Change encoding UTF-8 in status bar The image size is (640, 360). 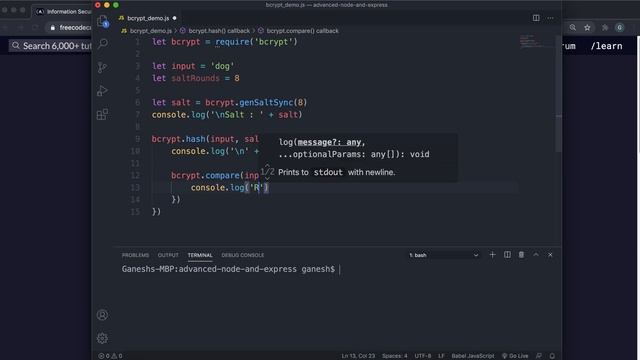click(423, 356)
